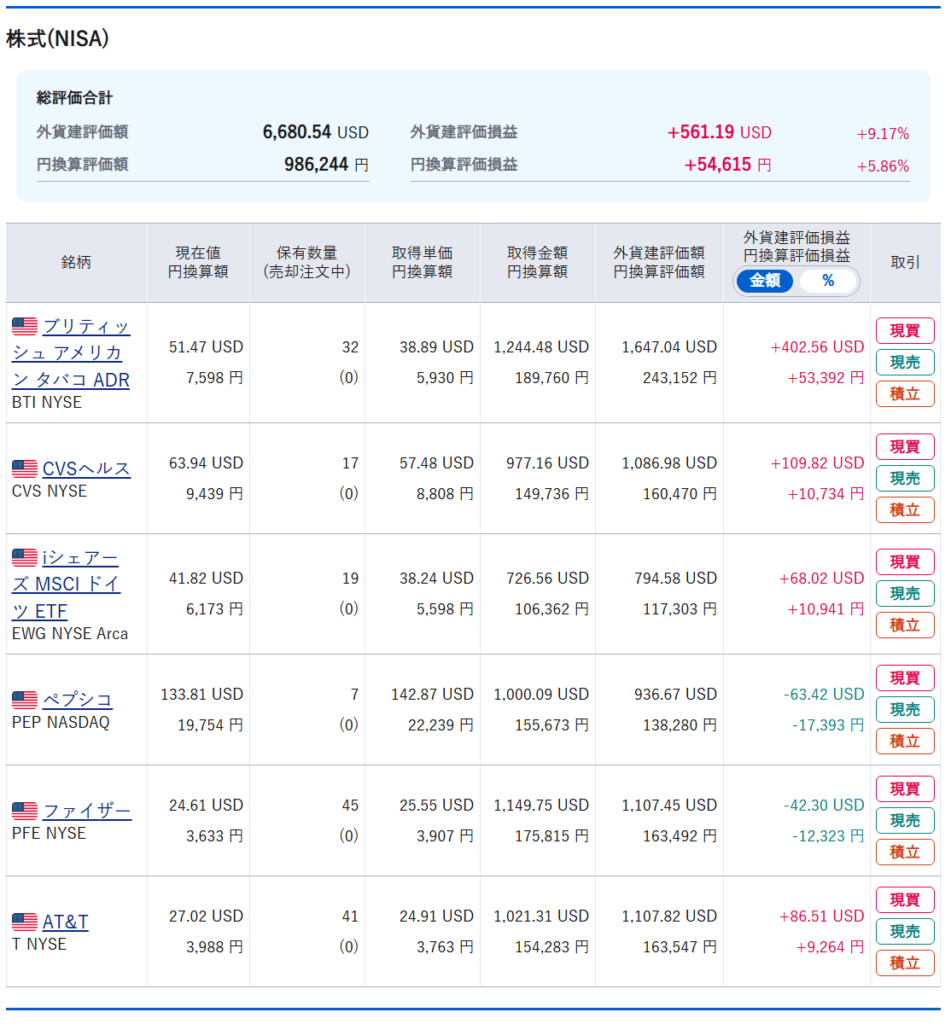The image size is (951, 1024).
Task: Click 積立 button for AT&T row
Action: (905, 963)
